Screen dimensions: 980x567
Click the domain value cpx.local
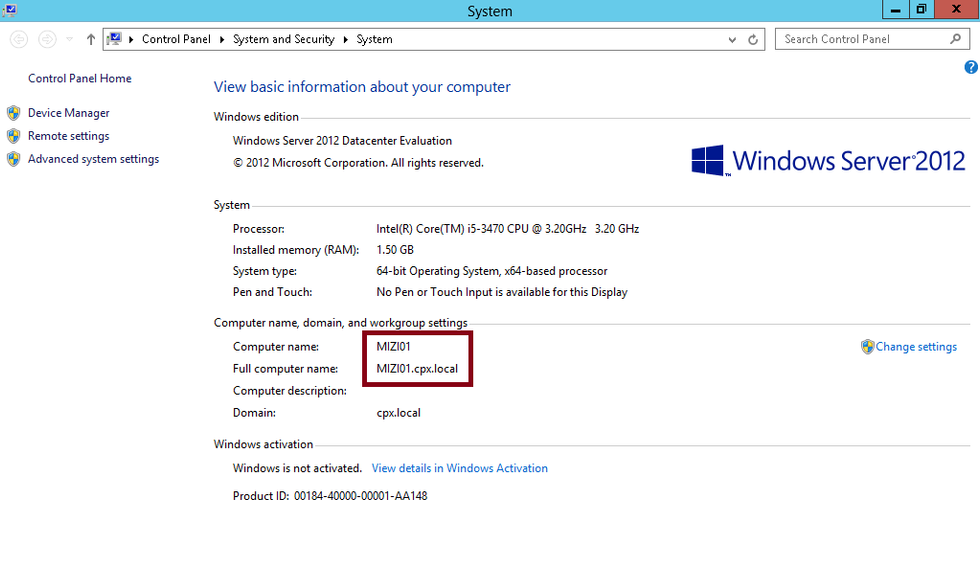398,413
